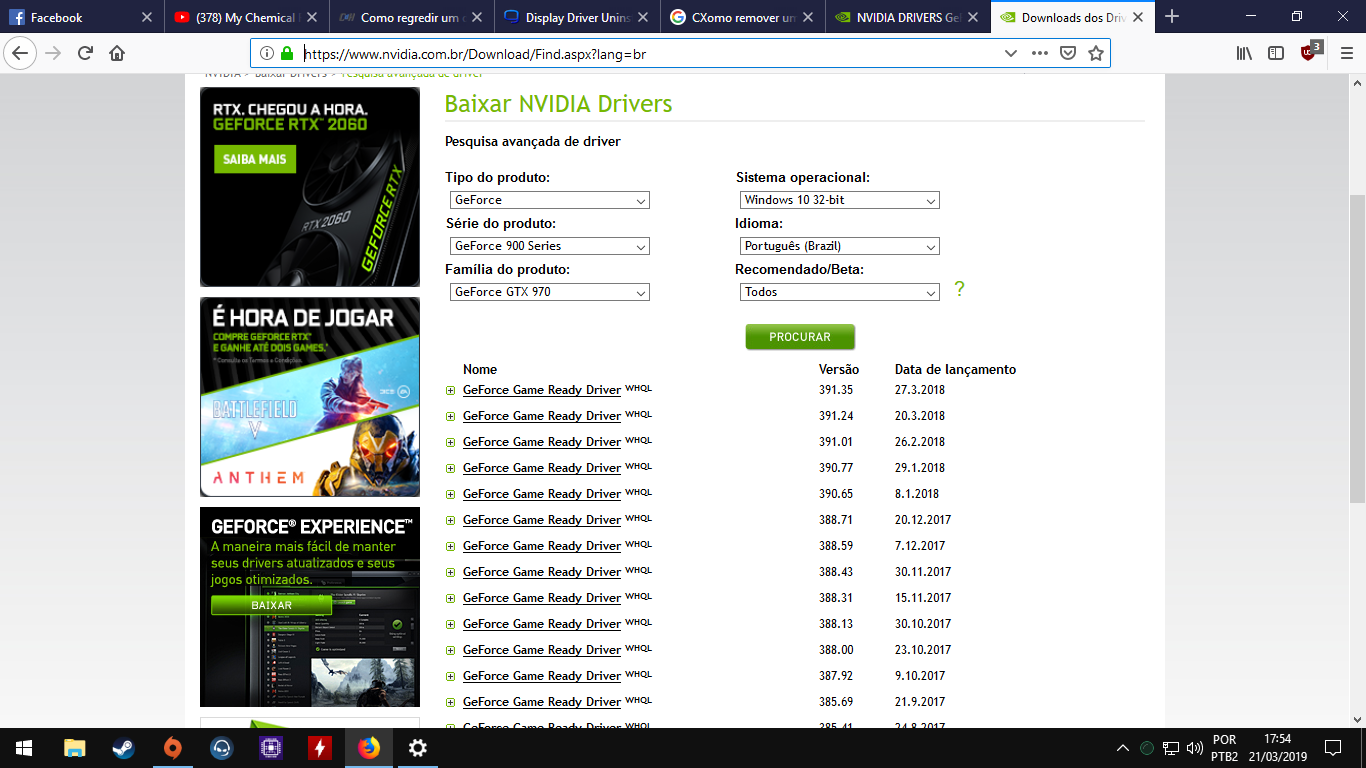Toggle the sidebar view icon
The image size is (1366, 768).
[1276, 53]
